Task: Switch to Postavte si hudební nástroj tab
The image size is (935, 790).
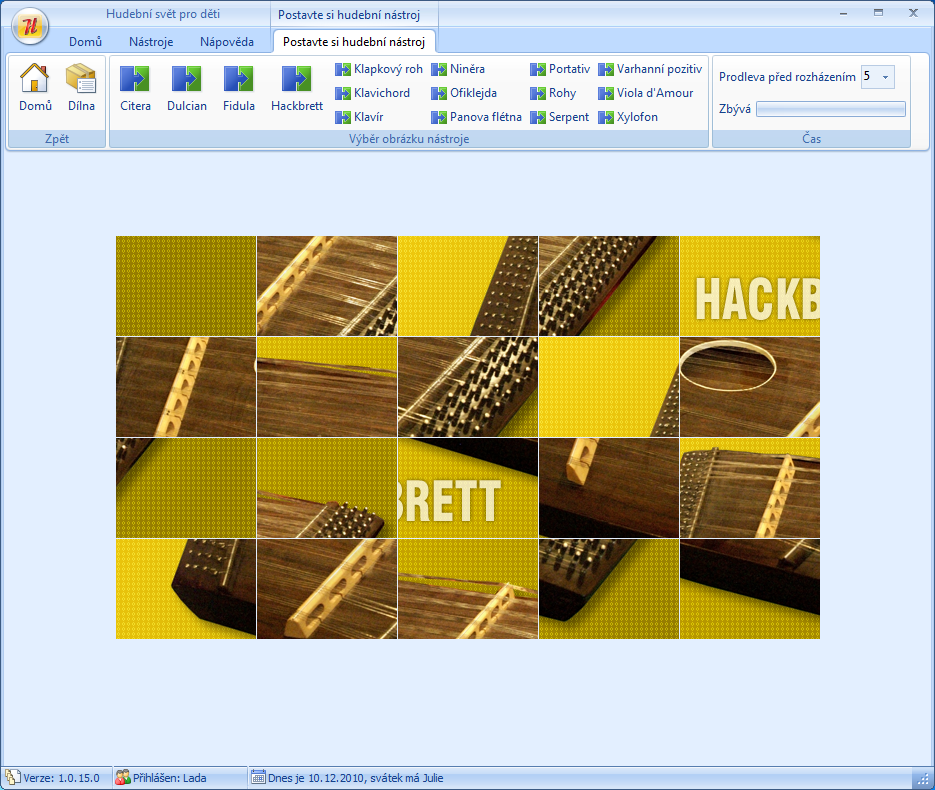Action: pyautogui.click(x=354, y=42)
